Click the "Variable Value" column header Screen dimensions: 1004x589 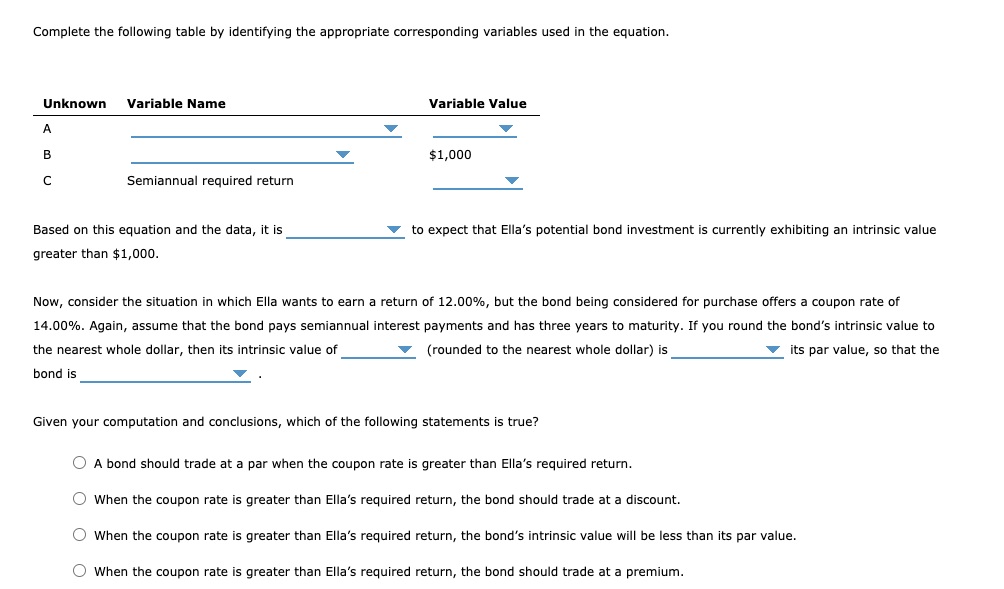click(477, 103)
